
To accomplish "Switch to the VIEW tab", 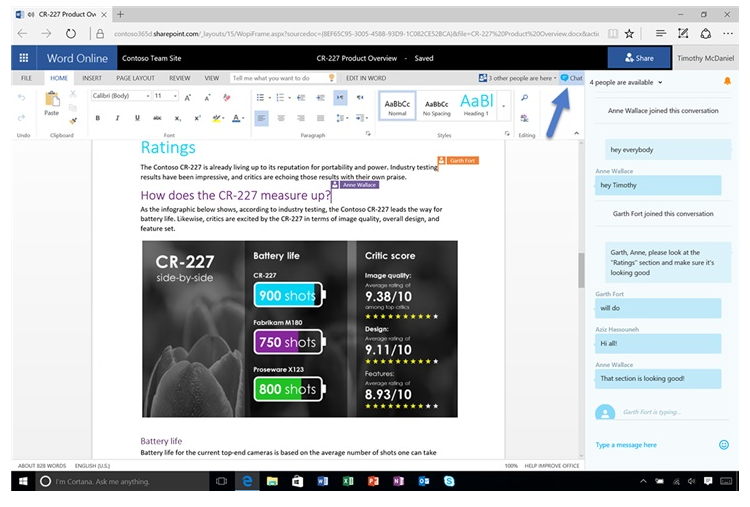I will click(x=212, y=78).
